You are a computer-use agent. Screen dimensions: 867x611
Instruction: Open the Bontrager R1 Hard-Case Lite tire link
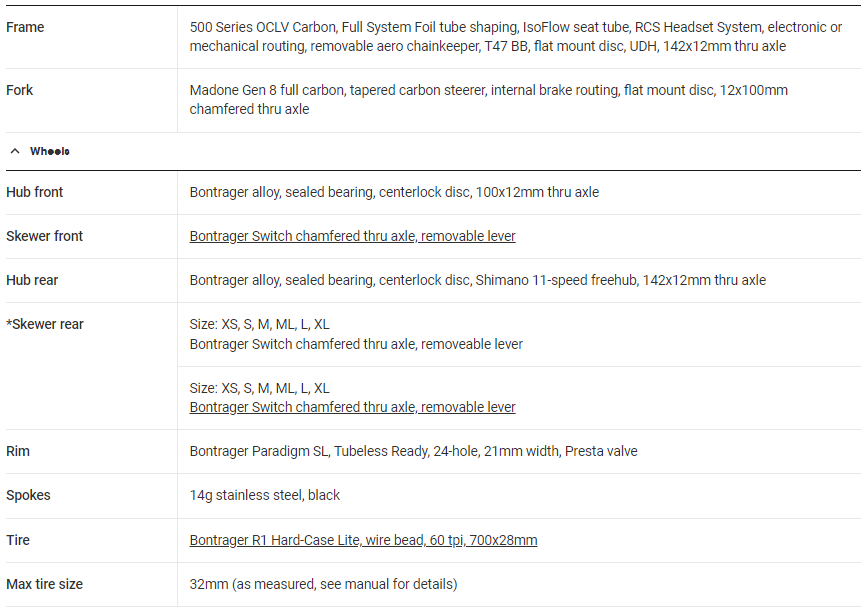[x=363, y=540]
